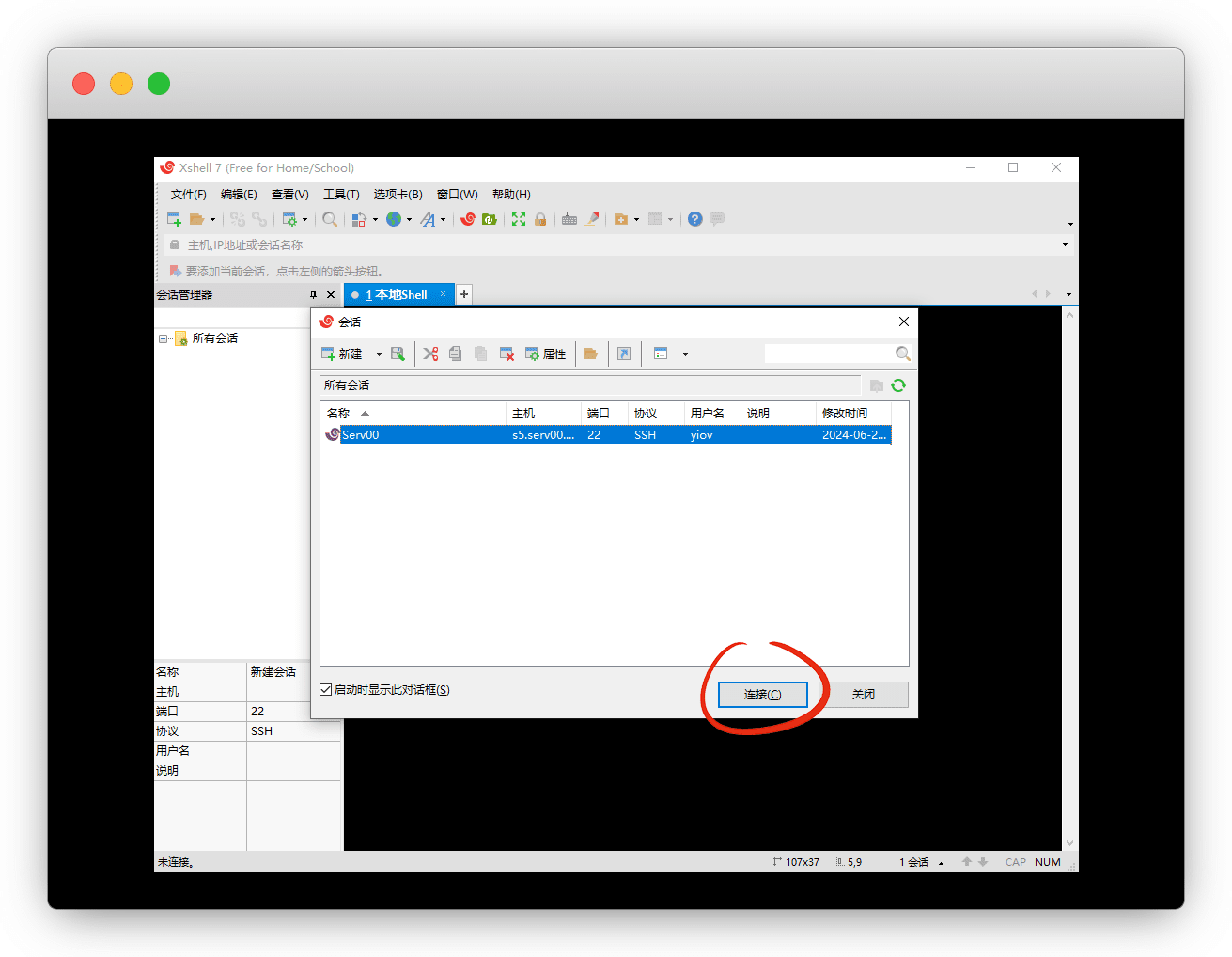Click the magnifier search icon in the main toolbar
This screenshot has width=1232, height=957.
tap(330, 219)
